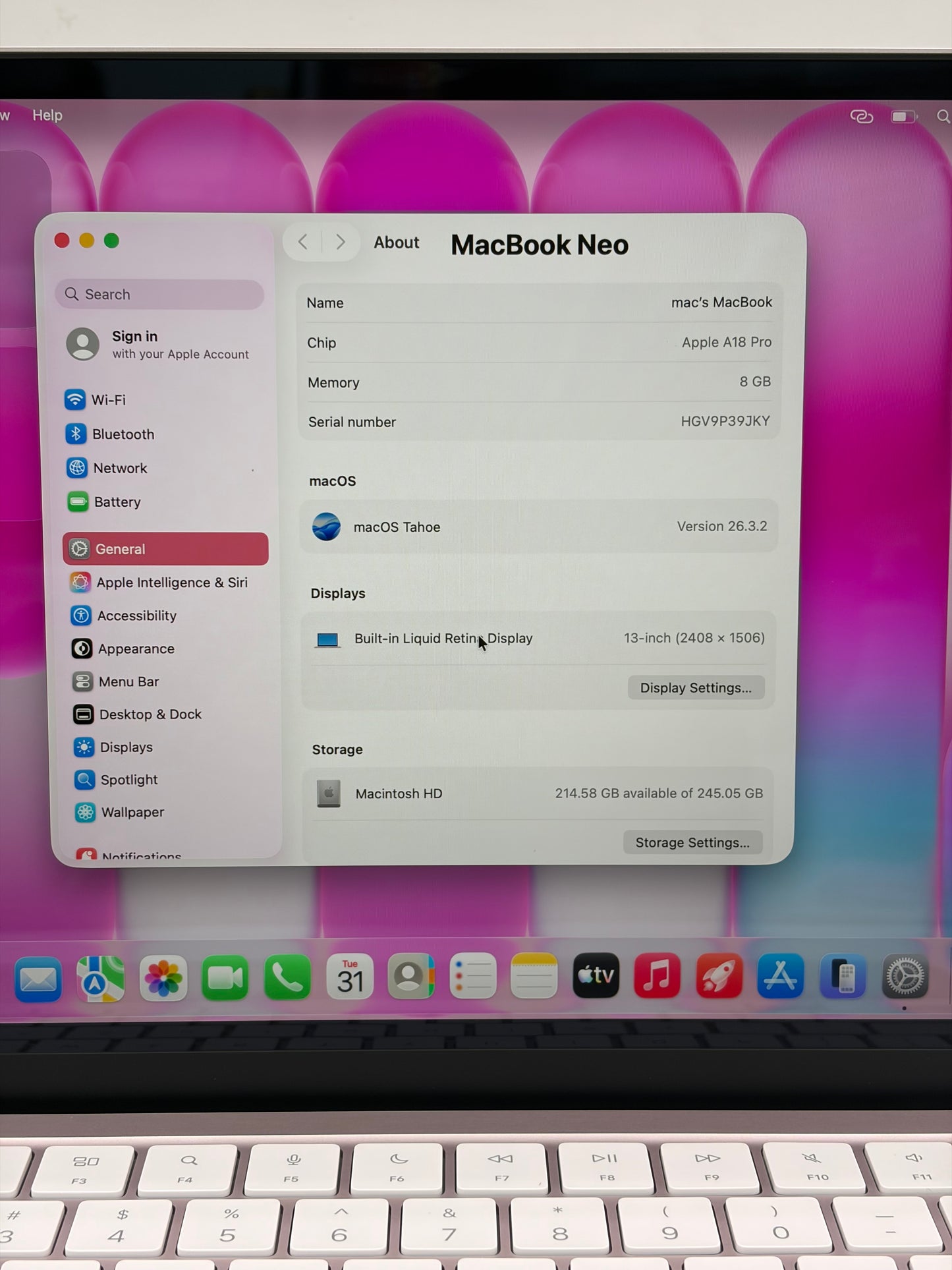Click the Display Settings... button
This screenshot has height=1270, width=952.
[x=696, y=687]
